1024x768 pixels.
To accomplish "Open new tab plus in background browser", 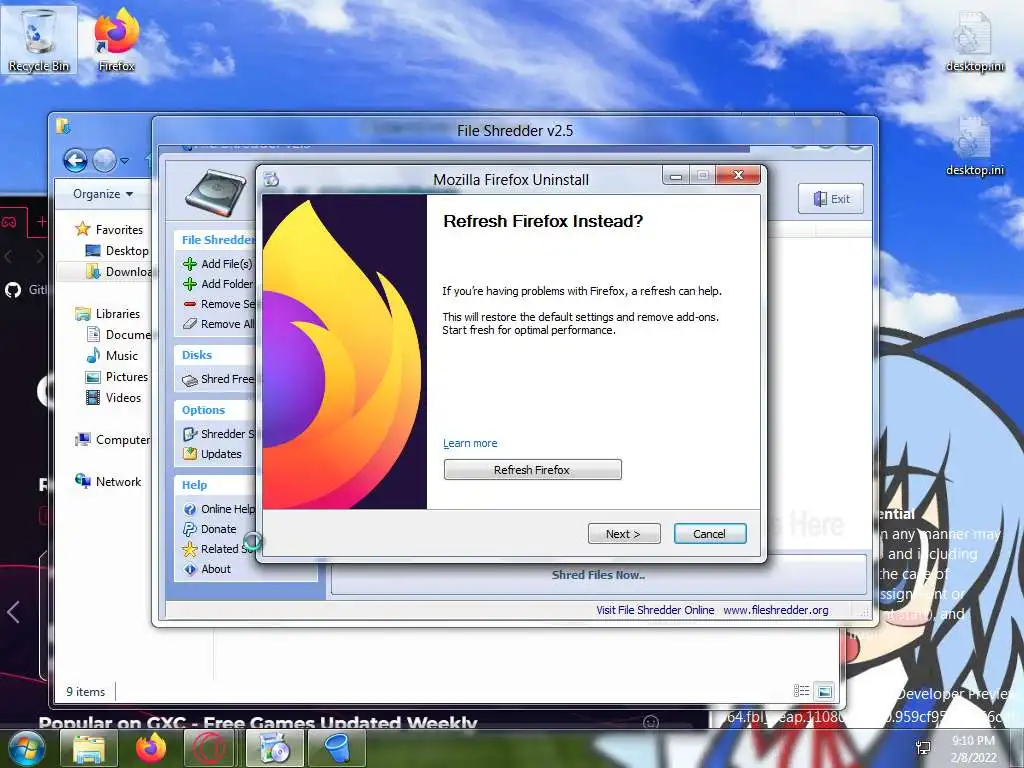I will [41, 222].
